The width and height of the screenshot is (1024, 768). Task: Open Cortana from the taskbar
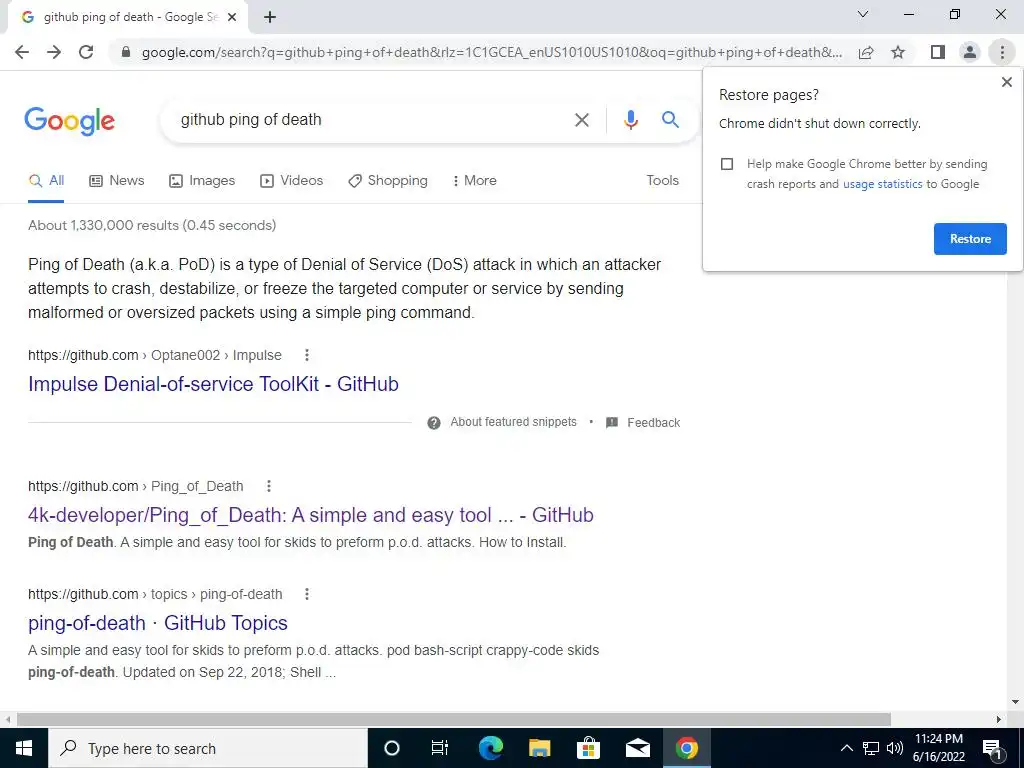click(391, 748)
